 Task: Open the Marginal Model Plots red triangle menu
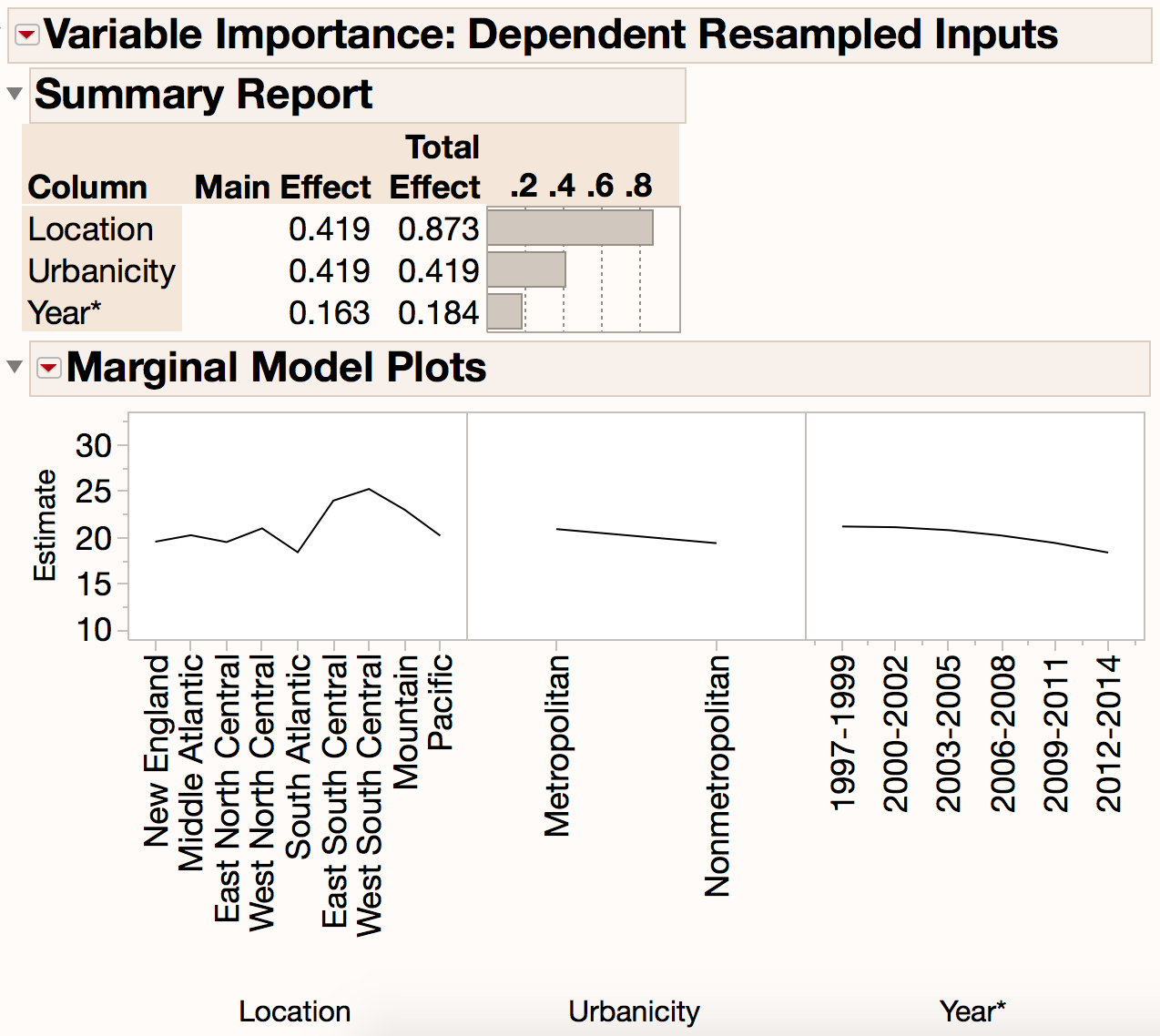coord(48,368)
